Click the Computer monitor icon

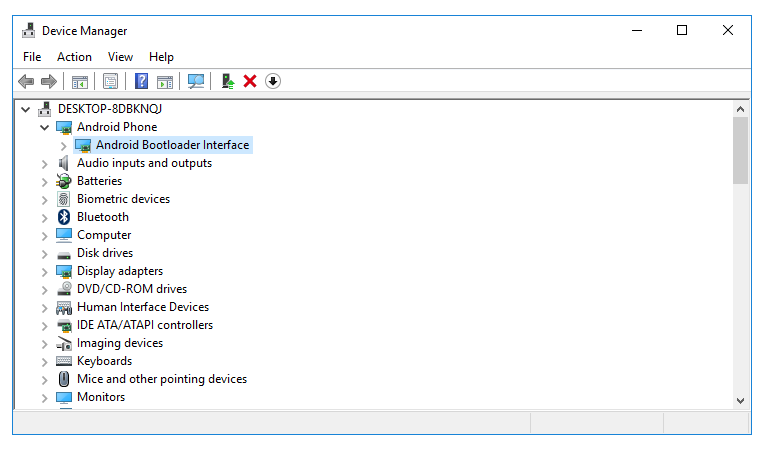tap(64, 235)
